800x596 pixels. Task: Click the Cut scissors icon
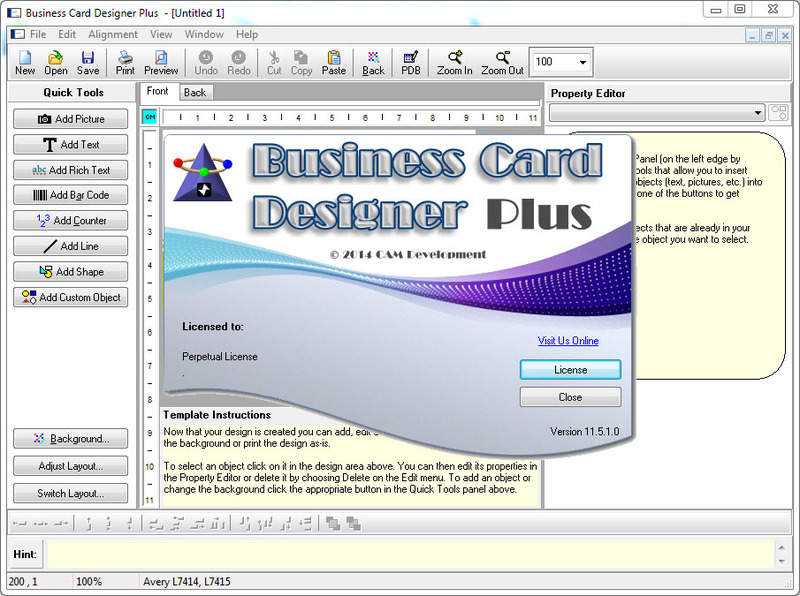point(274,63)
